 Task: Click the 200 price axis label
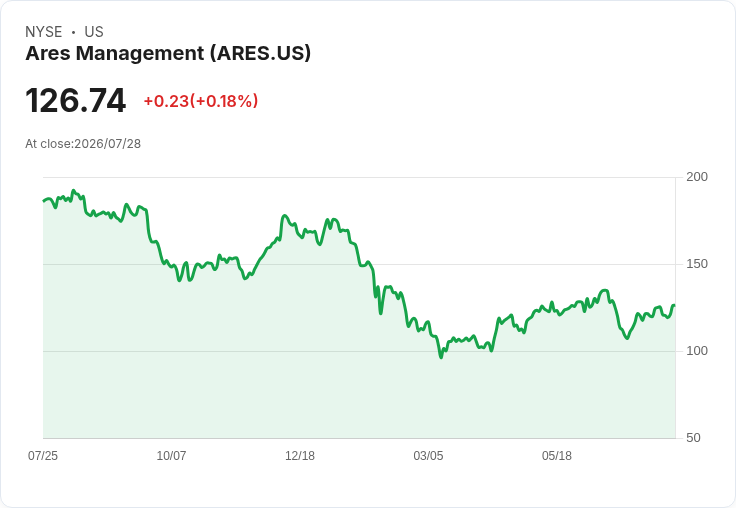pos(697,177)
